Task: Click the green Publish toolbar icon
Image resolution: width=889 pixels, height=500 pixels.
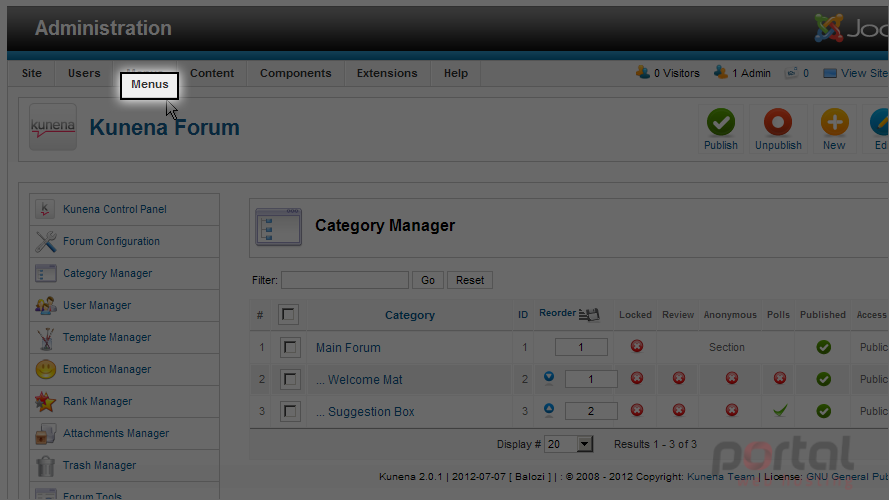Action: click(x=721, y=122)
